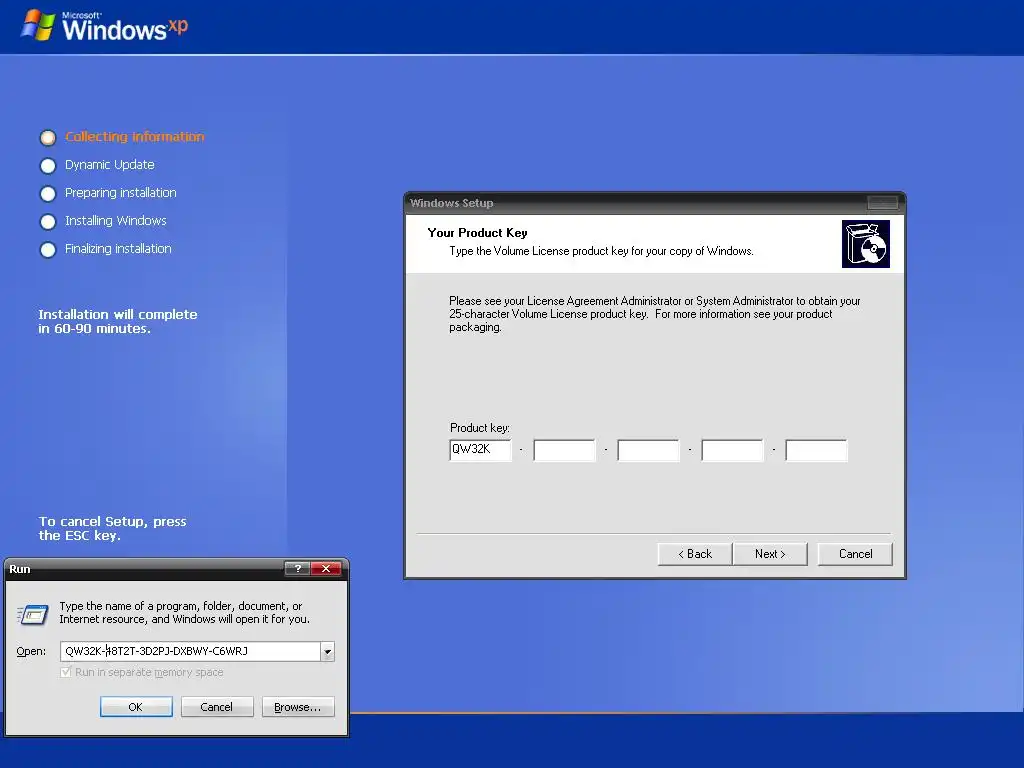Click the 'Type the Volume License product key' subtitle
This screenshot has width=1024, height=768.
[601, 251]
